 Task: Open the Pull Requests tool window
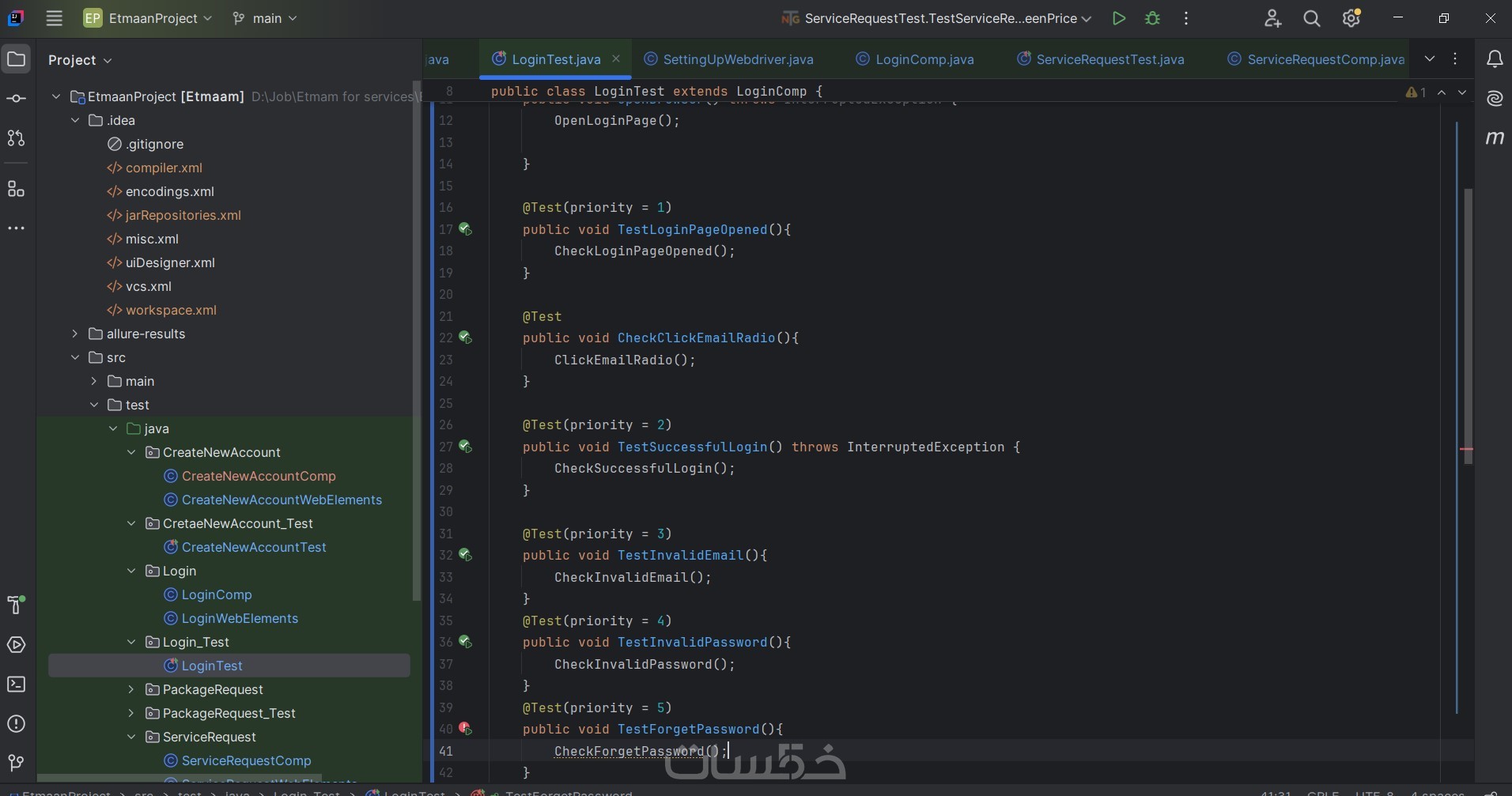[16, 138]
